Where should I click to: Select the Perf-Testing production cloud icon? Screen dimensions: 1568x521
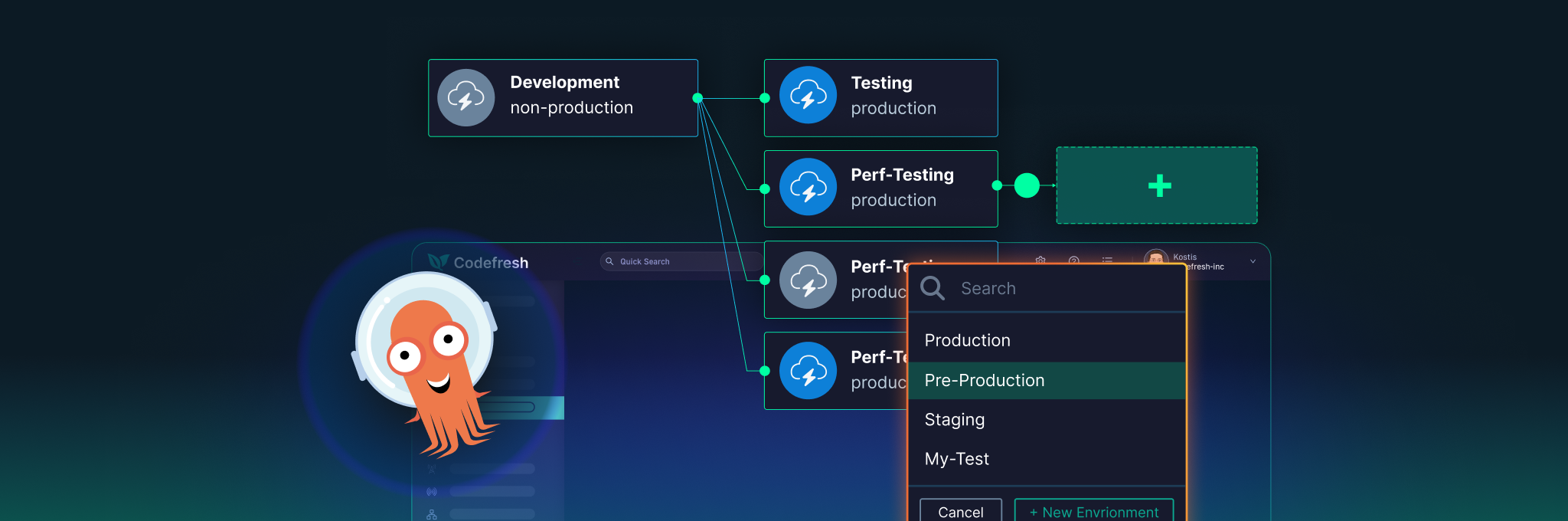tap(808, 187)
